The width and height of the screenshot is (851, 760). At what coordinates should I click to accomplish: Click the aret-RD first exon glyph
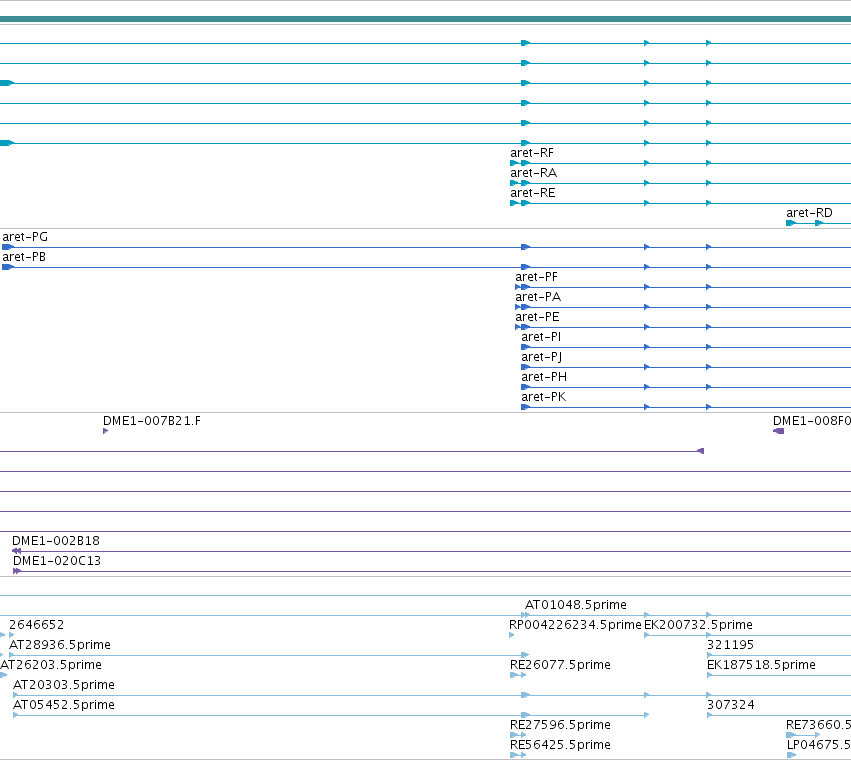(791, 223)
